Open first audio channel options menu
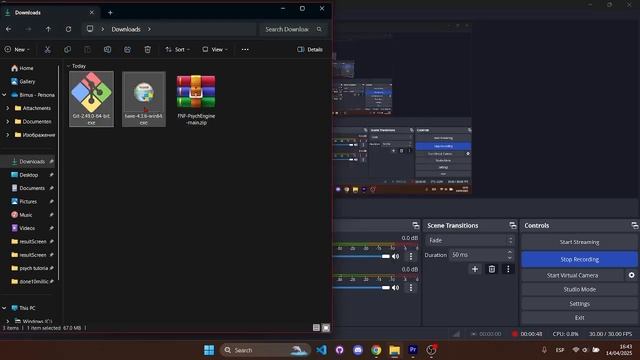Screen dimensions: 640x360 tap(411, 256)
